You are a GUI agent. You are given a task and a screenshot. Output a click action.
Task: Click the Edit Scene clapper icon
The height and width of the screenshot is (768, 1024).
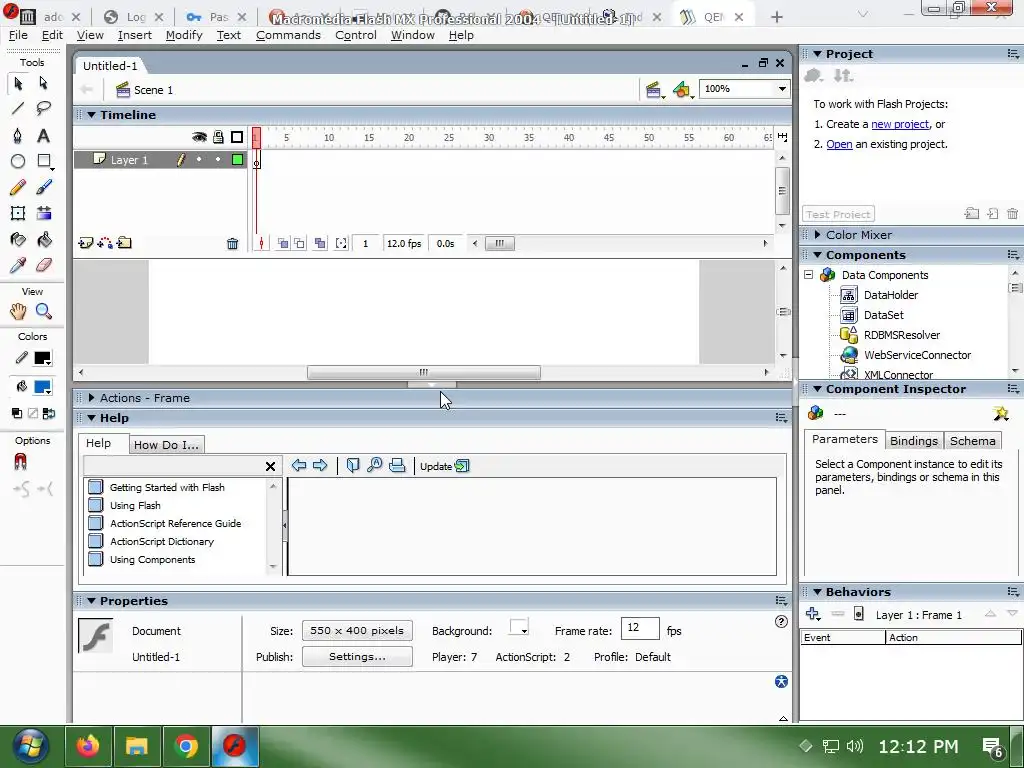(x=654, y=90)
